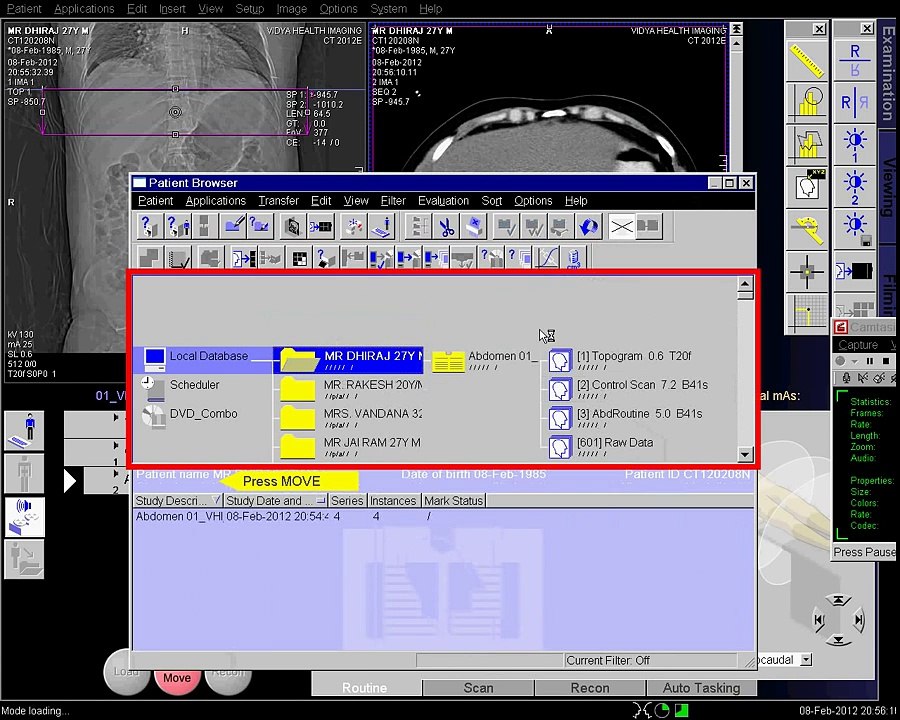The width and height of the screenshot is (900, 720).
Task: Open the Setup menu in main menu bar
Action: (x=250, y=9)
